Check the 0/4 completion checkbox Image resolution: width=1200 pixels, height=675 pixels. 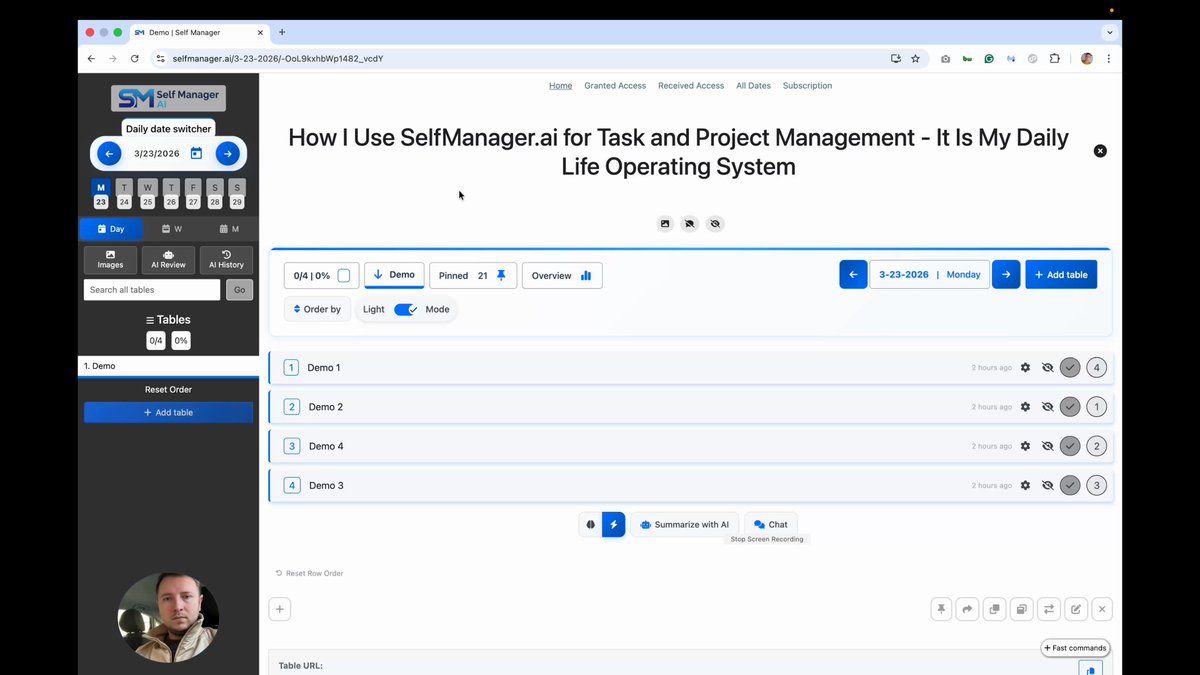pos(344,276)
